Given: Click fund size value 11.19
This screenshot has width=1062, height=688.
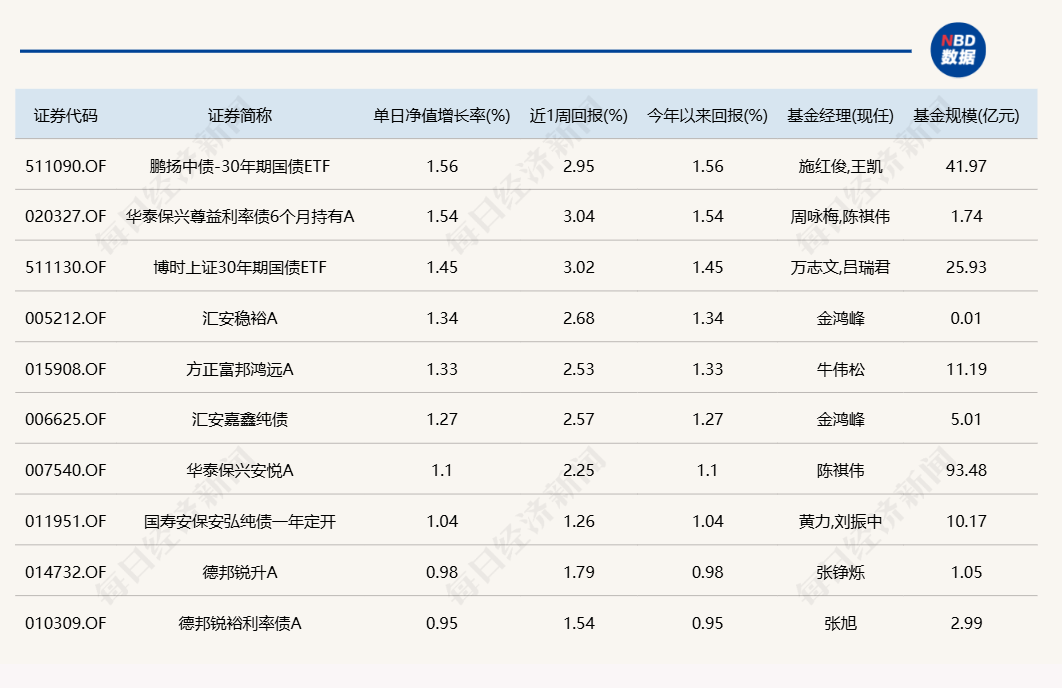Looking at the screenshot, I should pyautogui.click(x=966, y=369).
